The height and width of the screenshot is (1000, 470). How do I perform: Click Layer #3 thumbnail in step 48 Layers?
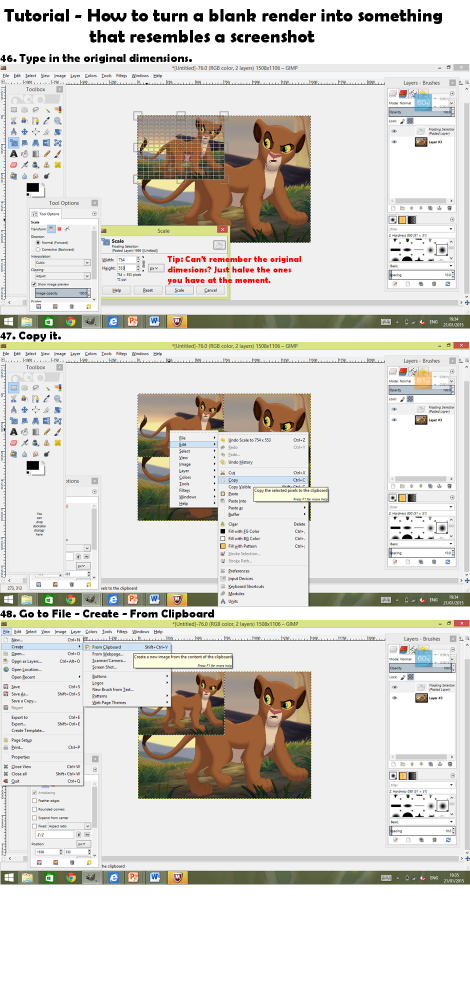point(421,697)
